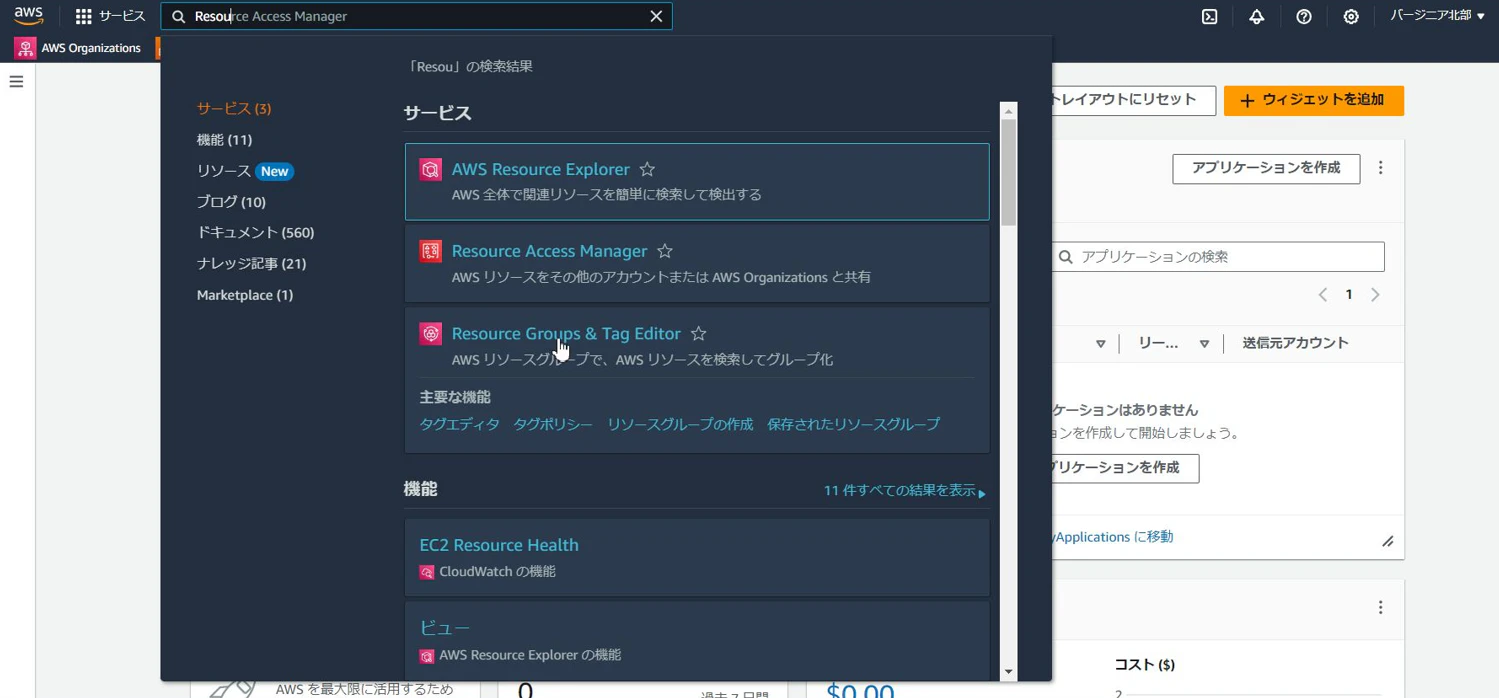Click 送信元アカウント column header
Image resolution: width=1499 pixels, height=698 pixels.
[x=1295, y=343]
